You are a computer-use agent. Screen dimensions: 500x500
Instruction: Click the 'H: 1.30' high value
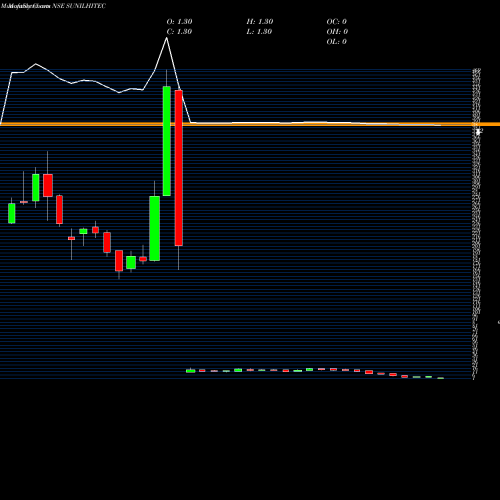[x=260, y=22]
